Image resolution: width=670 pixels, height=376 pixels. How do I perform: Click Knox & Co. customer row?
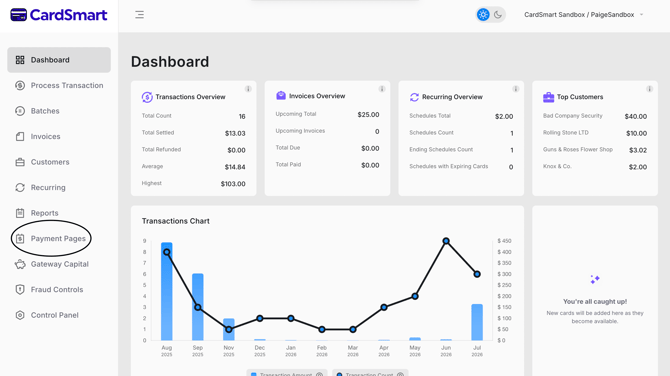click(x=595, y=167)
